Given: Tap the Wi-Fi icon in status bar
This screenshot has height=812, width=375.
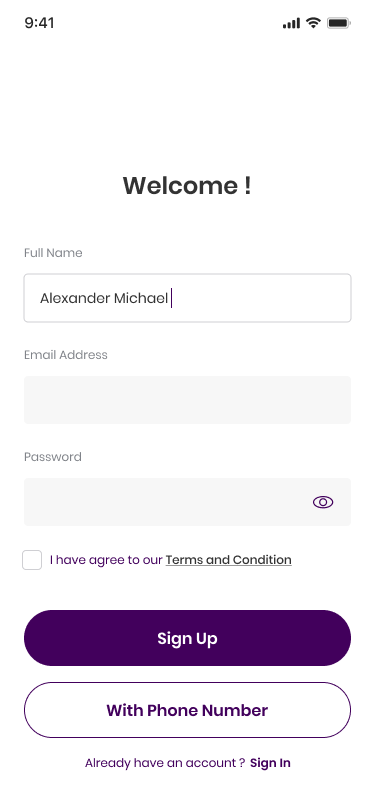Looking at the screenshot, I should tap(313, 23).
